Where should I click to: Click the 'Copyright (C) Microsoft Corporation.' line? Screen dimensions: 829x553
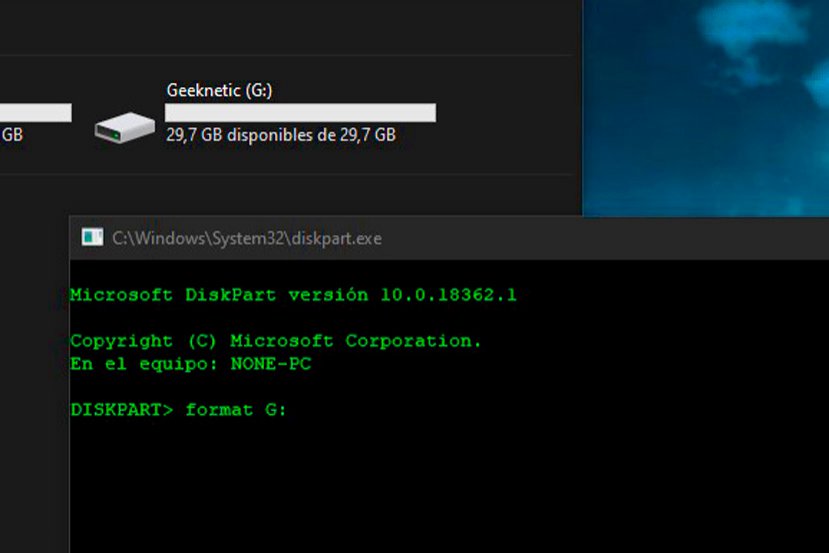[x=275, y=341]
